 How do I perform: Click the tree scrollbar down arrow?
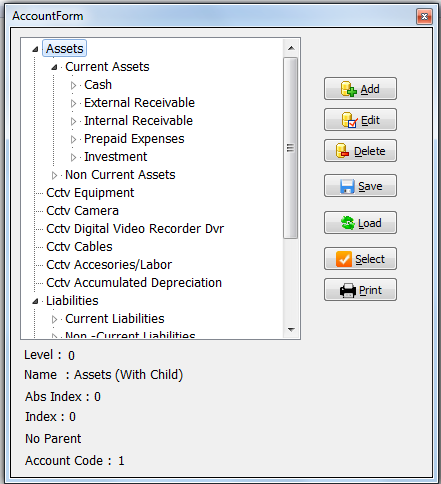pyautogui.click(x=291, y=330)
